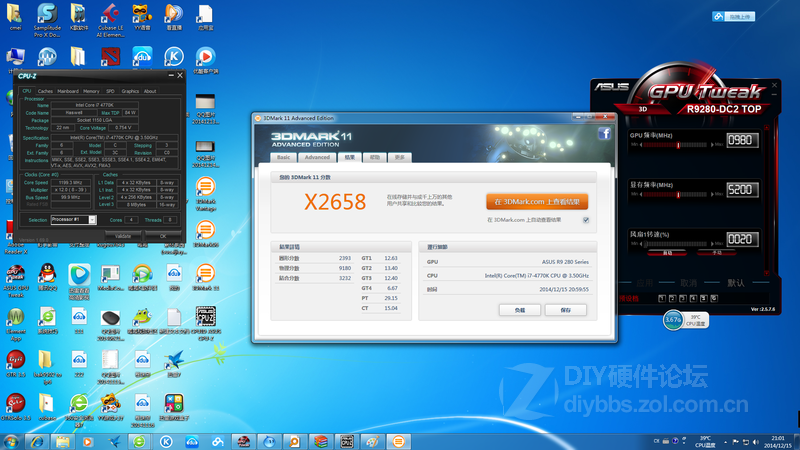
Task: Click the ASUS logo in GPU Tweak
Action: coord(611,87)
